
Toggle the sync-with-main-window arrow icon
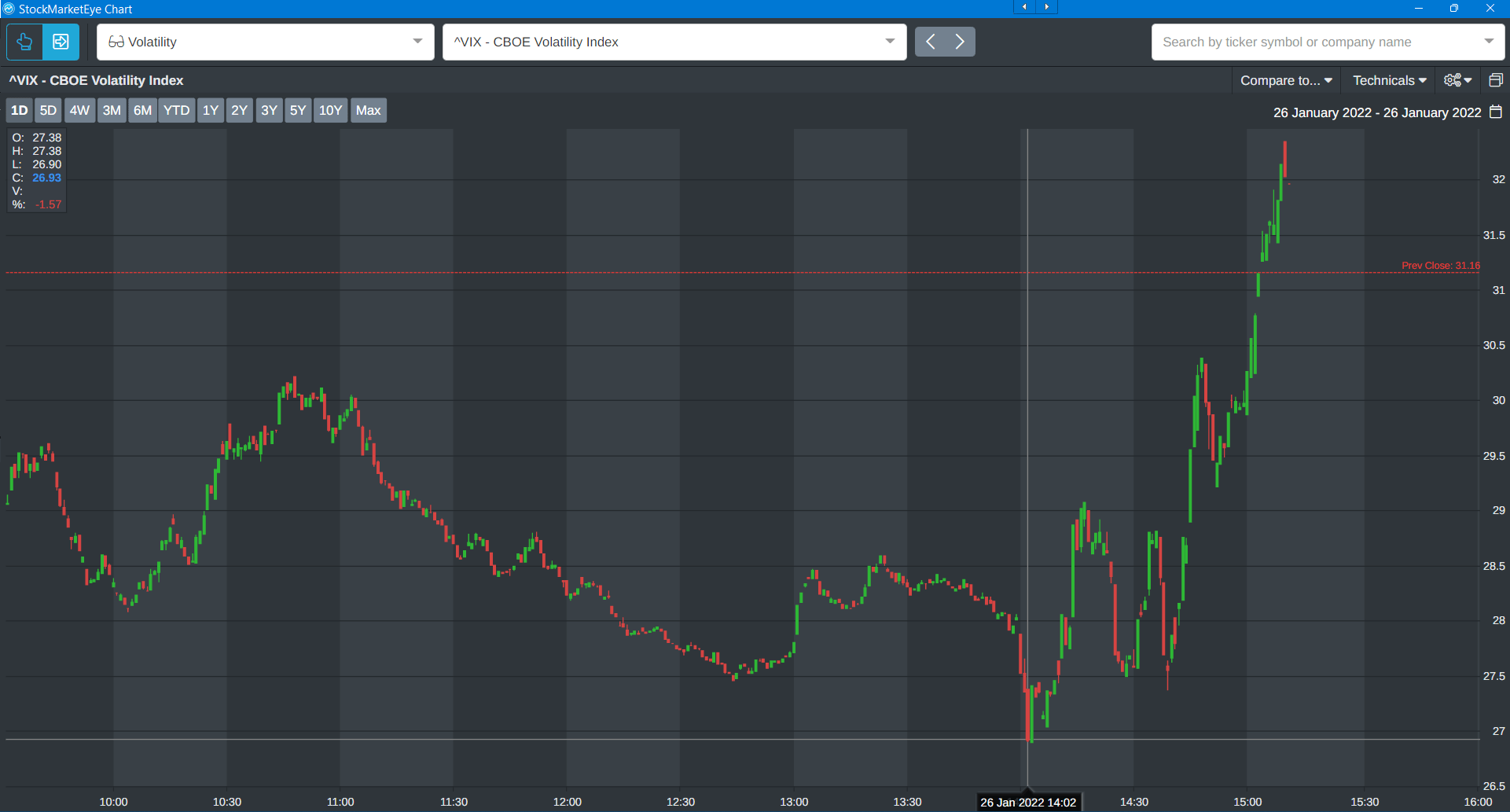coord(61,42)
